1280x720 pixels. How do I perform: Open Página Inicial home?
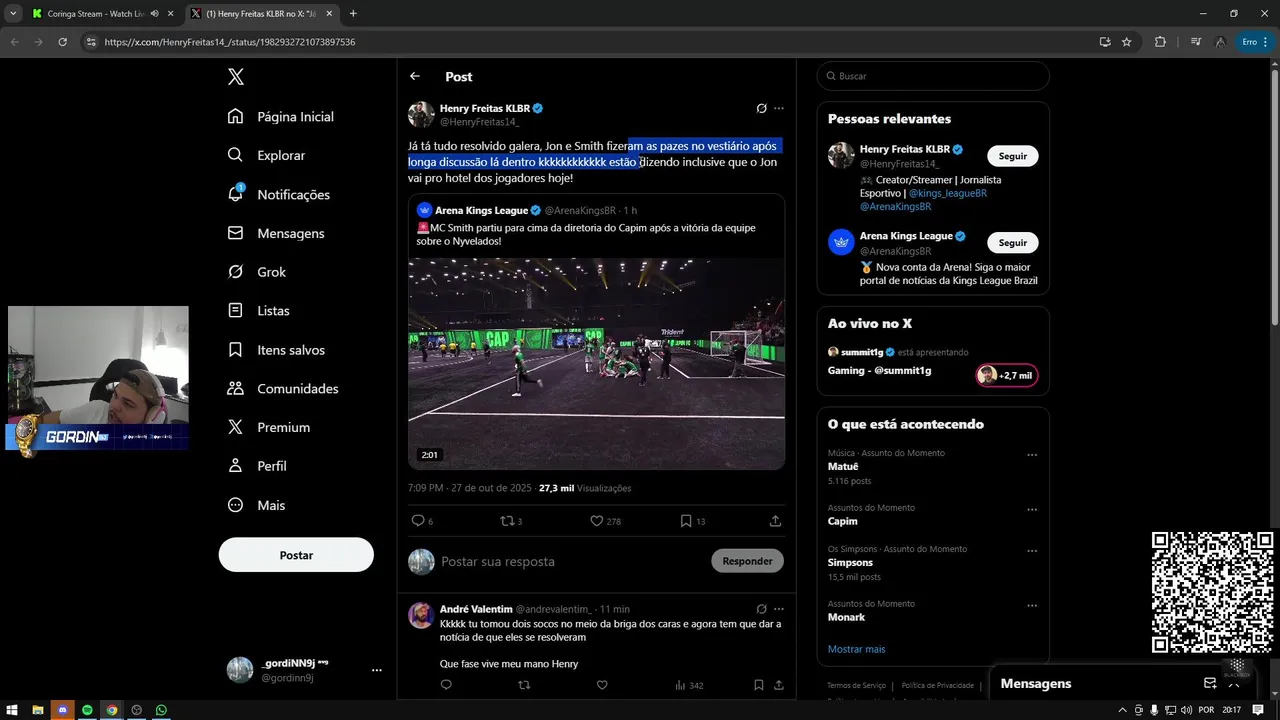(281, 116)
